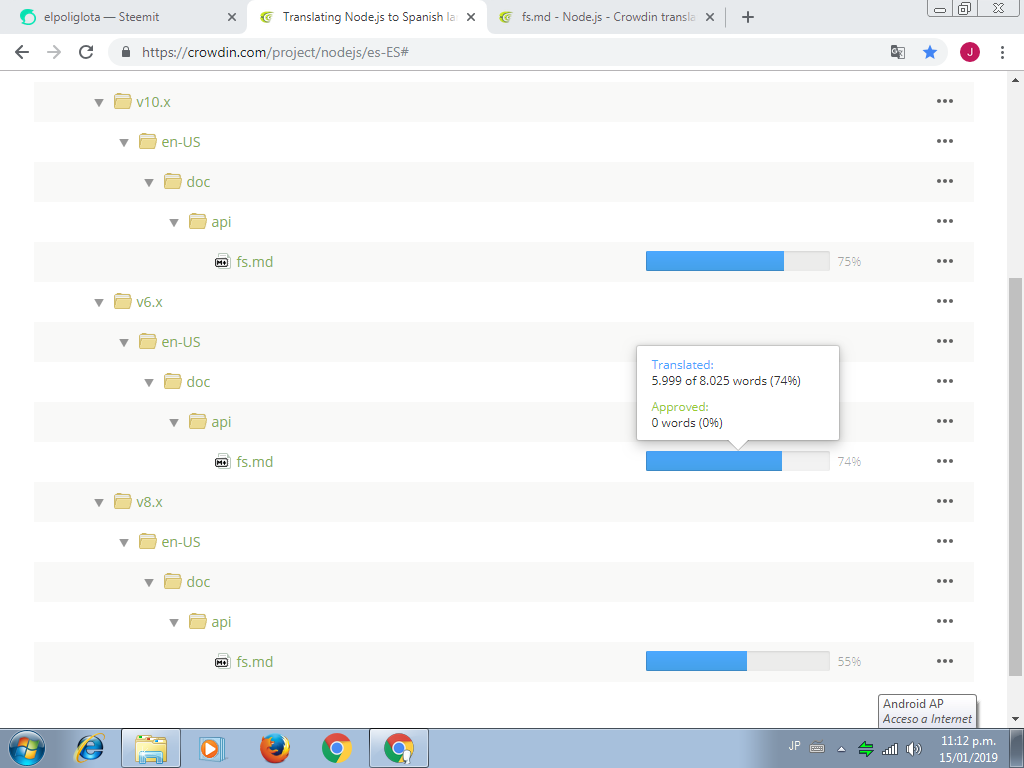Open Chrome three-dot menu
Screen dimensions: 1024x768
coord(1002,52)
